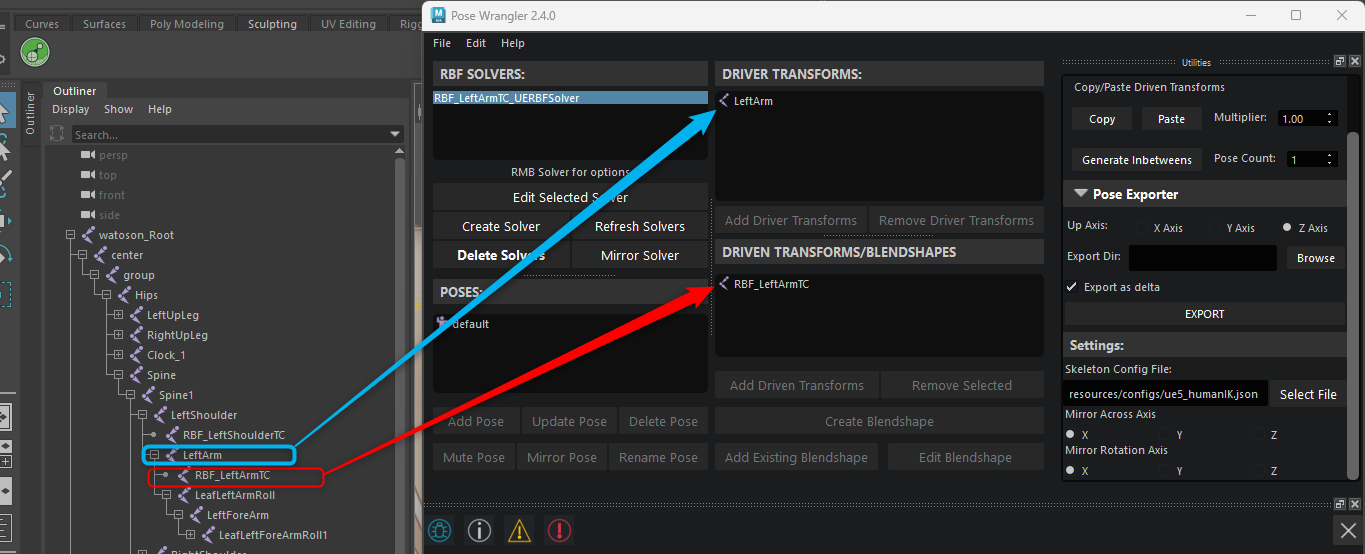This screenshot has width=1365, height=554.
Task: Click the Skeleton Config File path field
Action: pos(1167,394)
